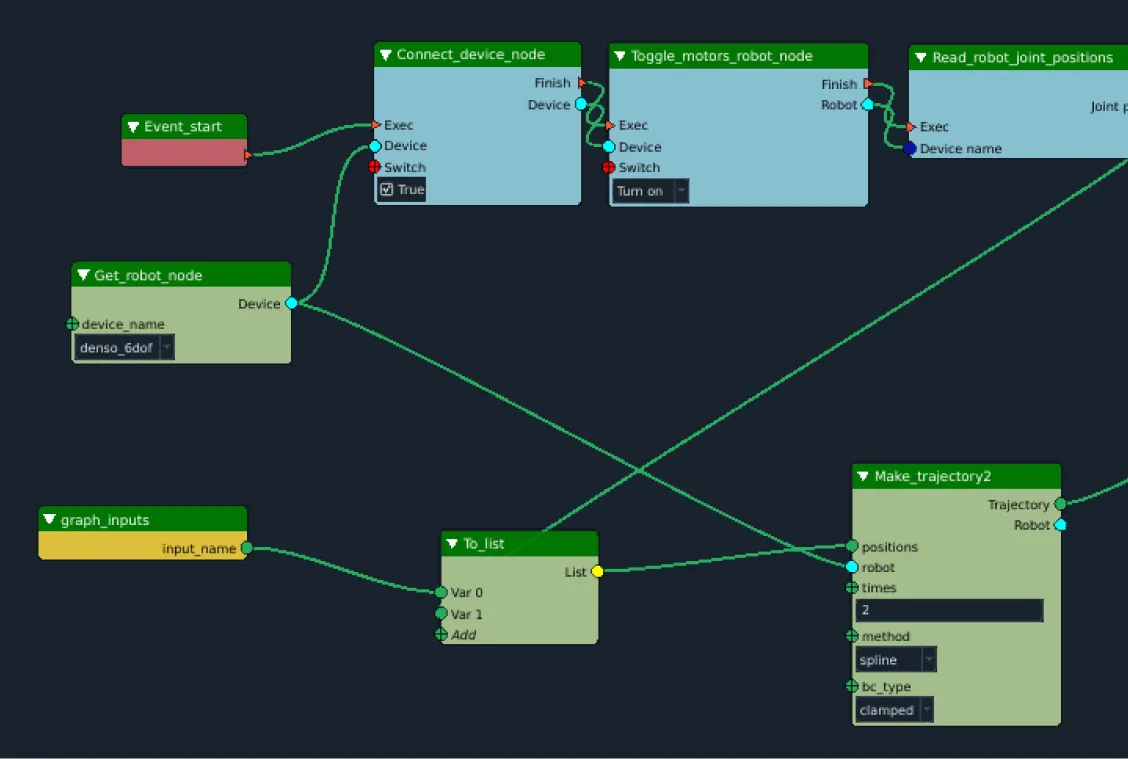Image resolution: width=1128 pixels, height=759 pixels.
Task: Click the plus icon beside device_name on Get_robot_node
Action: [x=71, y=324]
